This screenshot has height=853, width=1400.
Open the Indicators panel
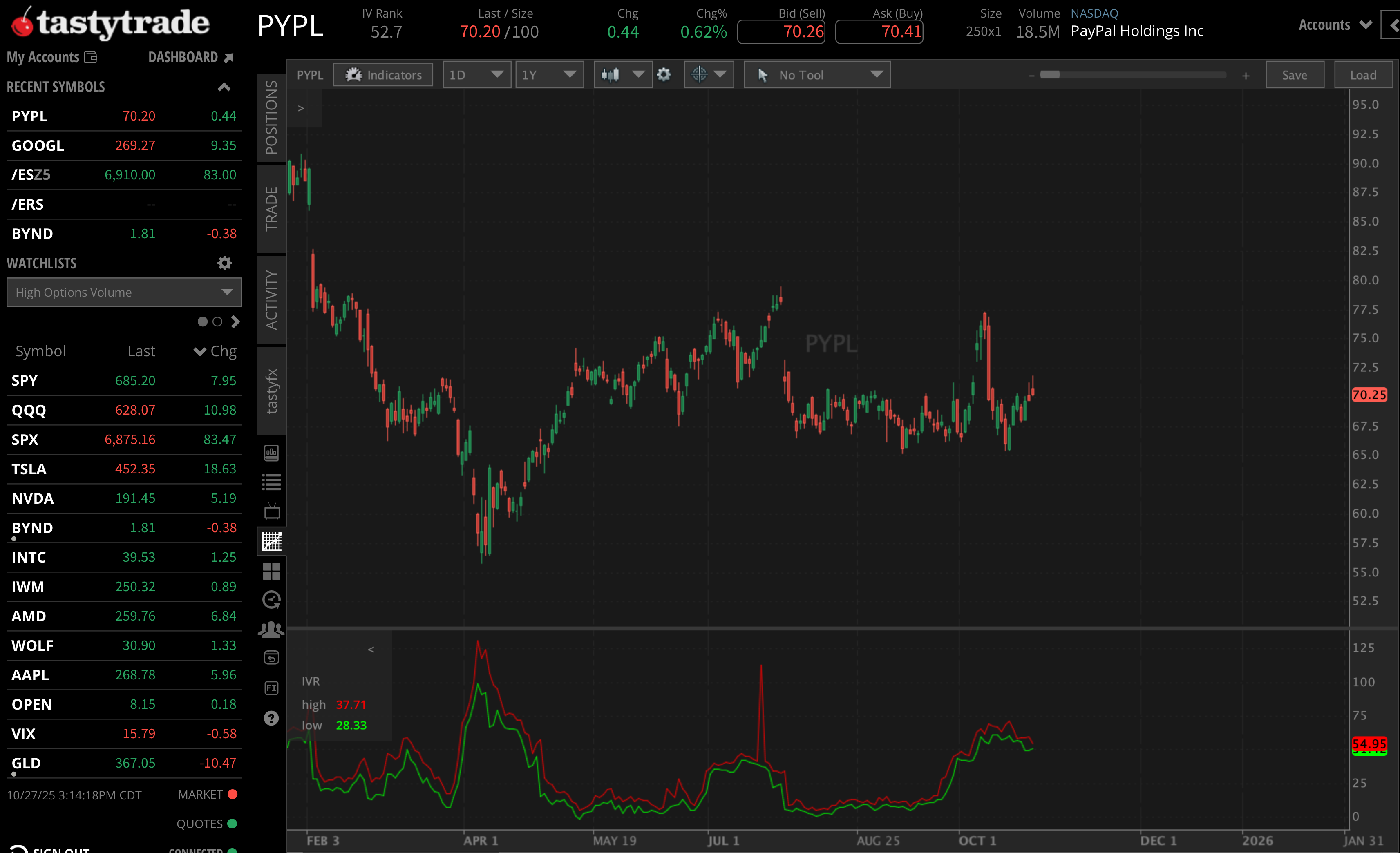[x=383, y=74]
